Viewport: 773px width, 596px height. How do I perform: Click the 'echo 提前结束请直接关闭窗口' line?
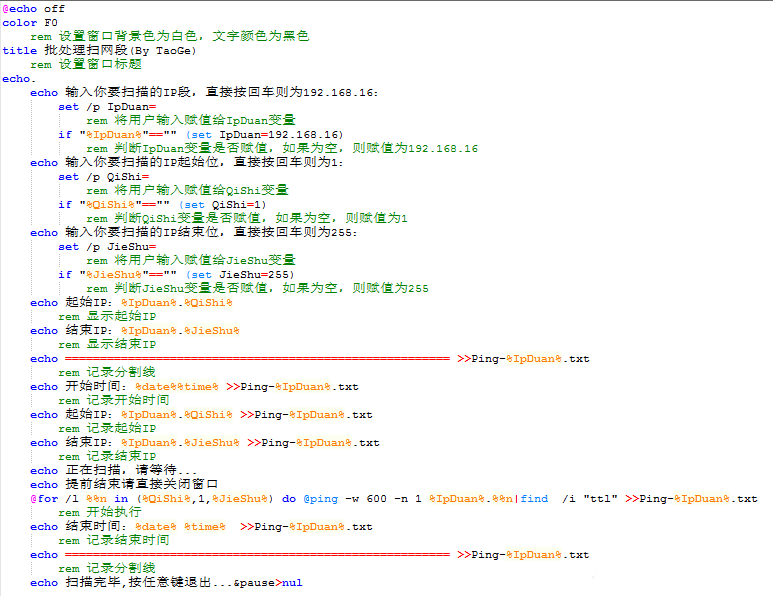[124, 484]
